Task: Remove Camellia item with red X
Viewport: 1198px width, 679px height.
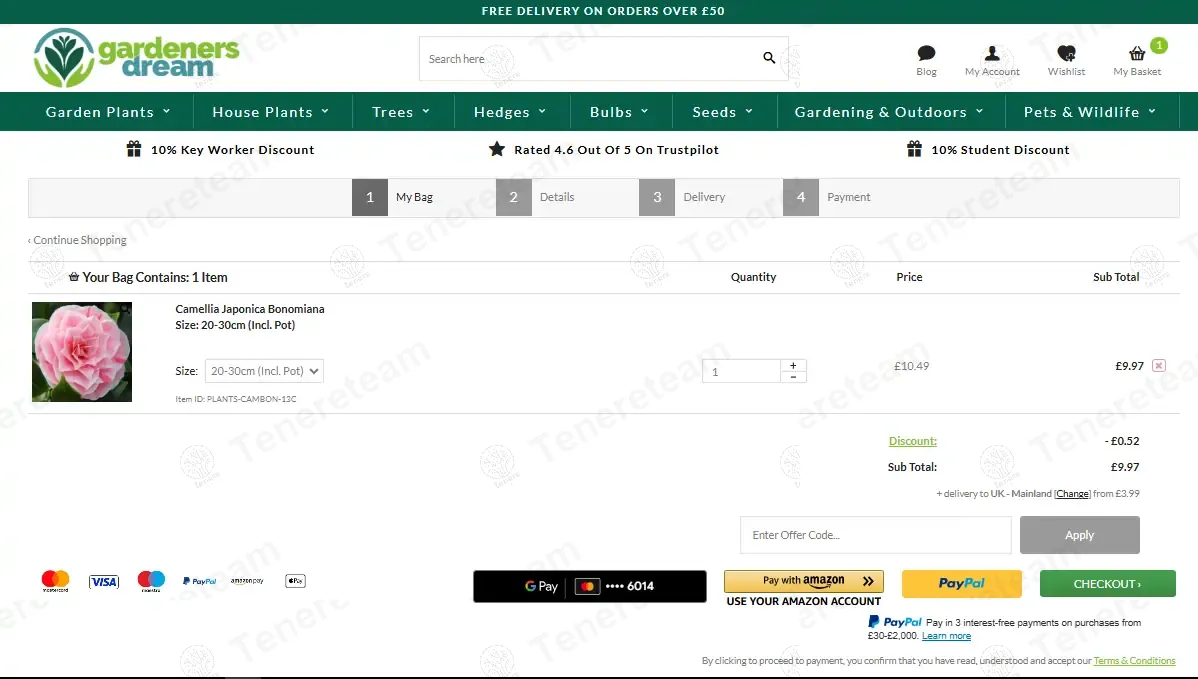Action: coord(1159,366)
